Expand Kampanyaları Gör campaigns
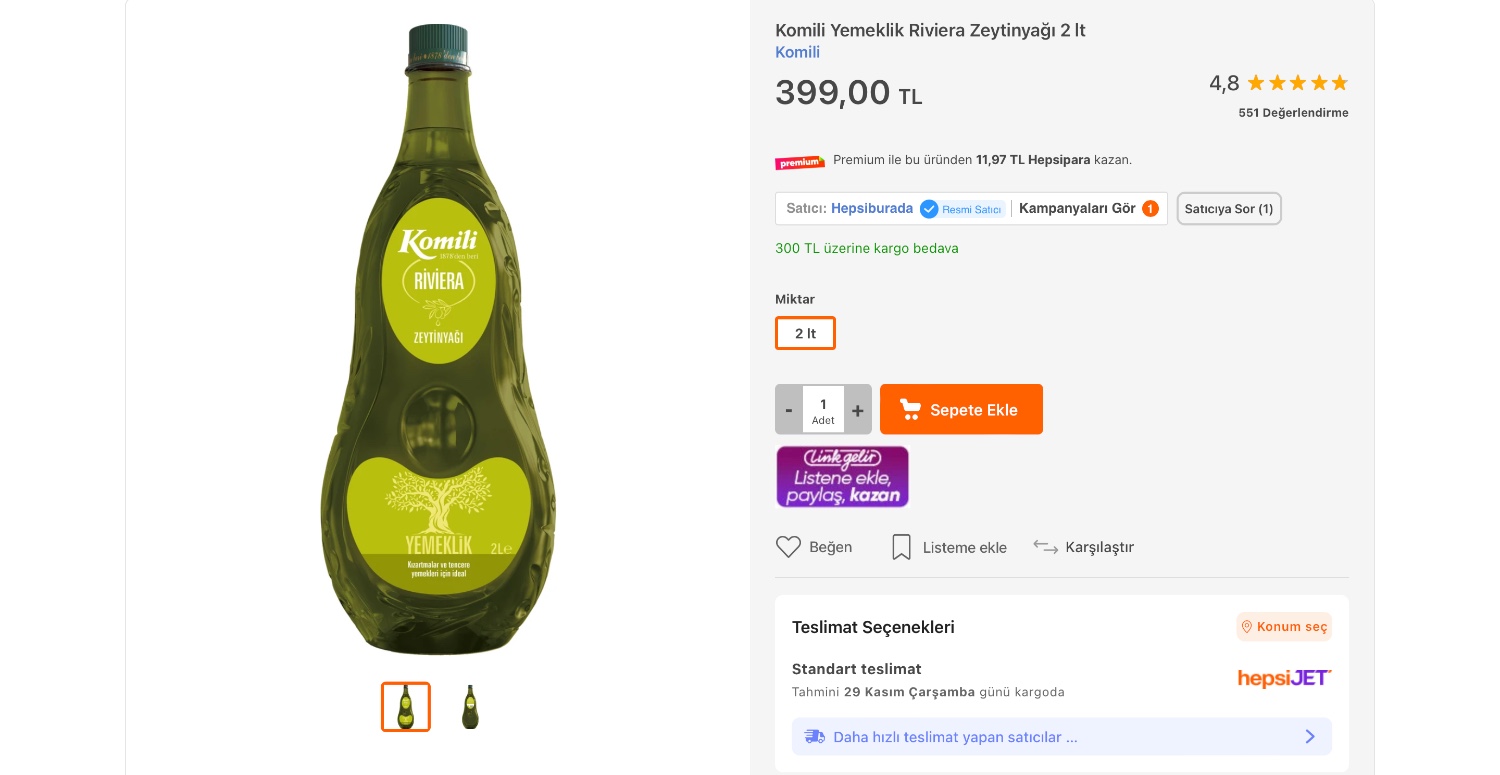This screenshot has height=775, width=1500. (1077, 208)
